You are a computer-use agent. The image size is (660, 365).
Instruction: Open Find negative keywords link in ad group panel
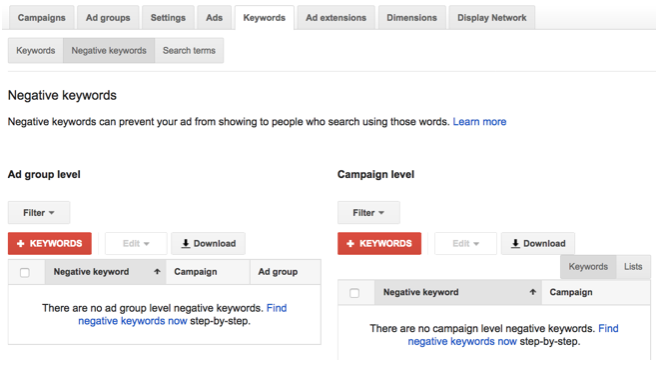click(x=182, y=314)
